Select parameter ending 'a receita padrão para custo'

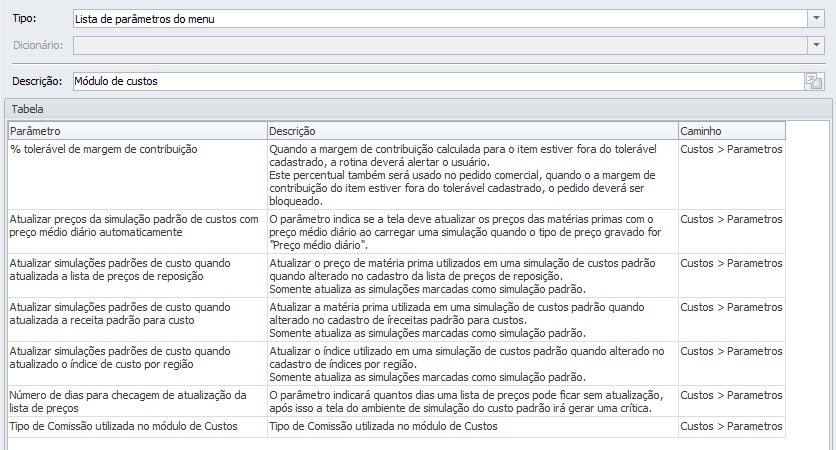138,319
